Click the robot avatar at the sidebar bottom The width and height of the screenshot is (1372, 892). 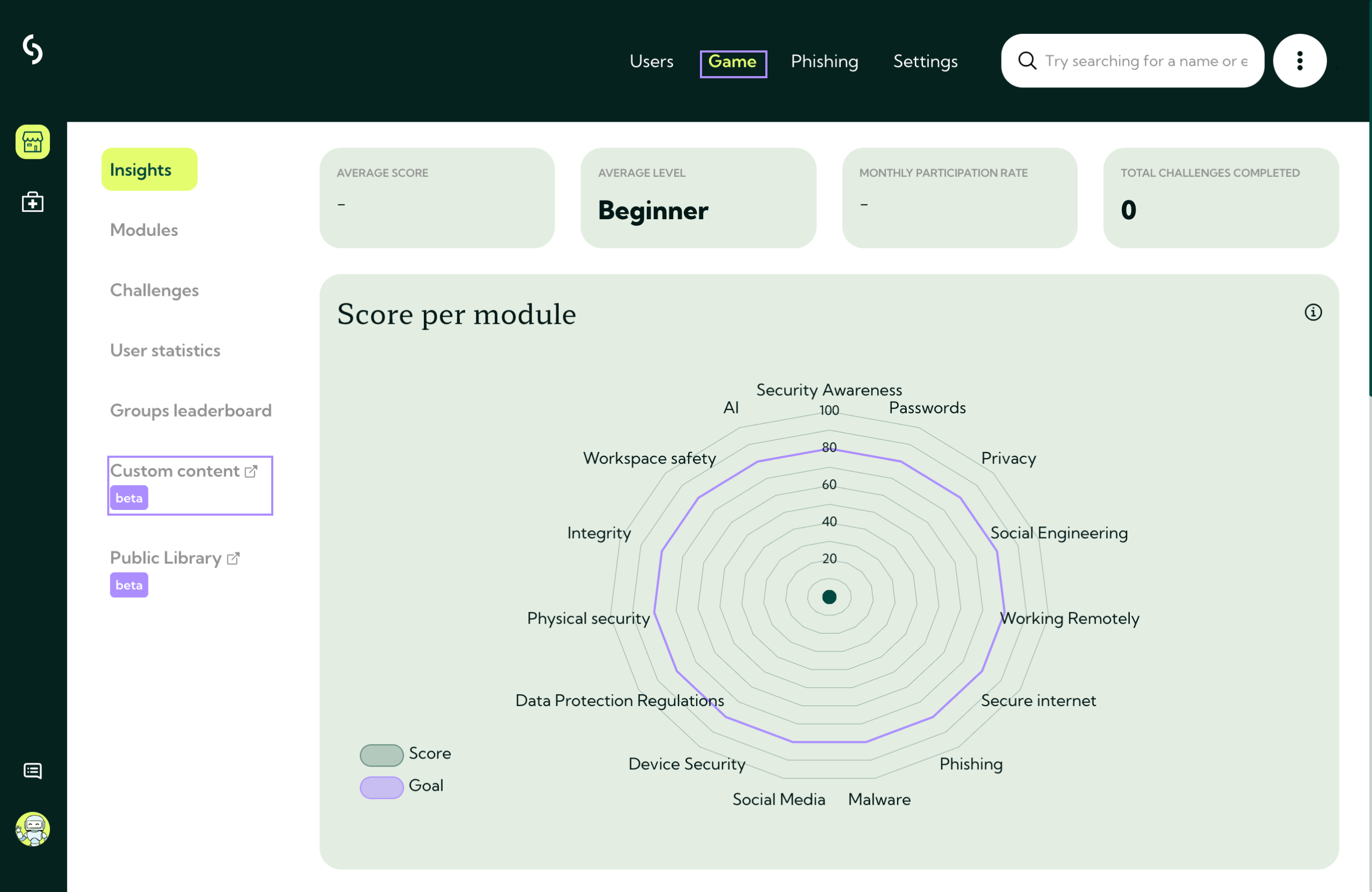tap(32, 829)
